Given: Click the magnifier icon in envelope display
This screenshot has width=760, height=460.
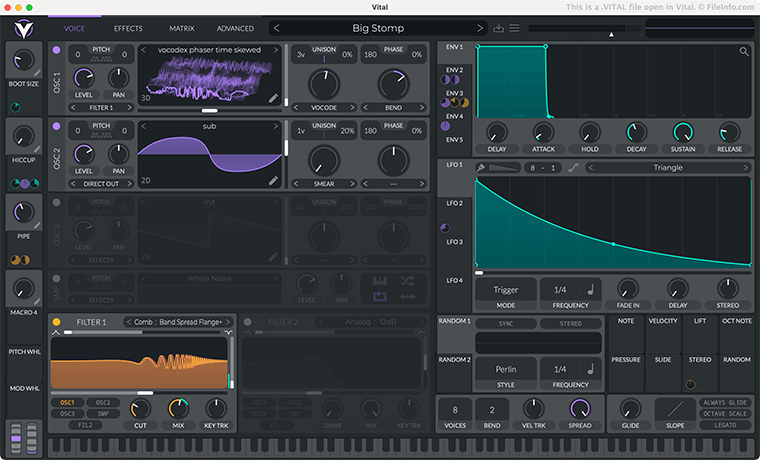Looking at the screenshot, I should point(744,51).
